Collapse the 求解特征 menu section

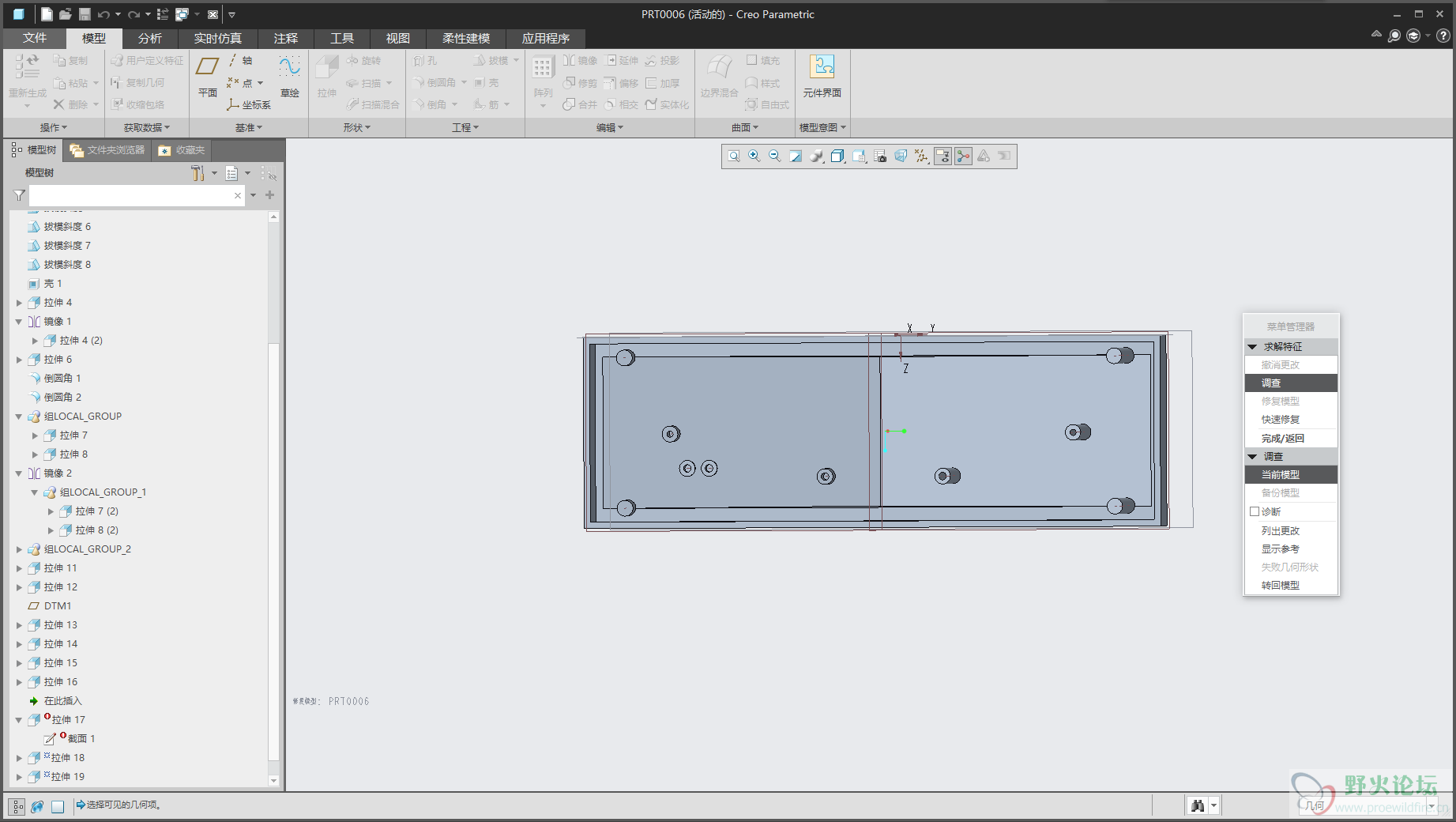coord(1252,347)
